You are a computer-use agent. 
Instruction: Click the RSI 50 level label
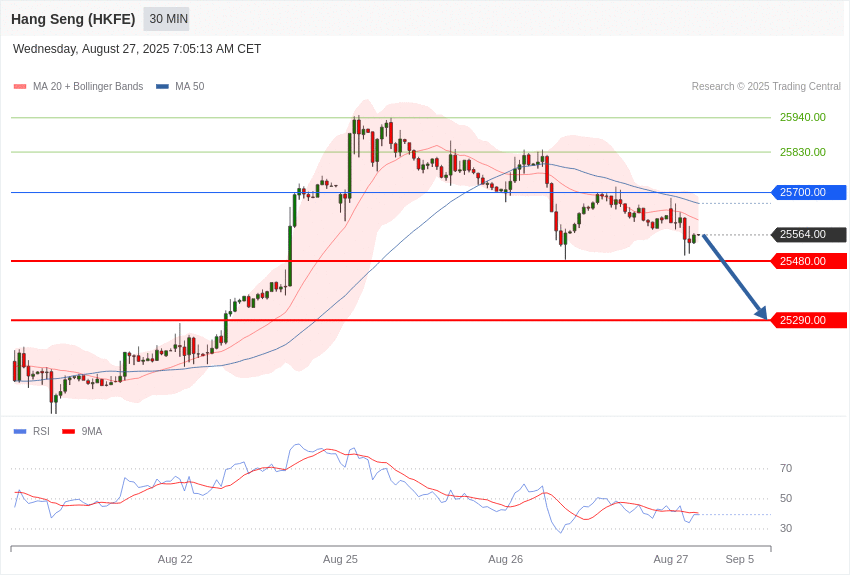[786, 498]
